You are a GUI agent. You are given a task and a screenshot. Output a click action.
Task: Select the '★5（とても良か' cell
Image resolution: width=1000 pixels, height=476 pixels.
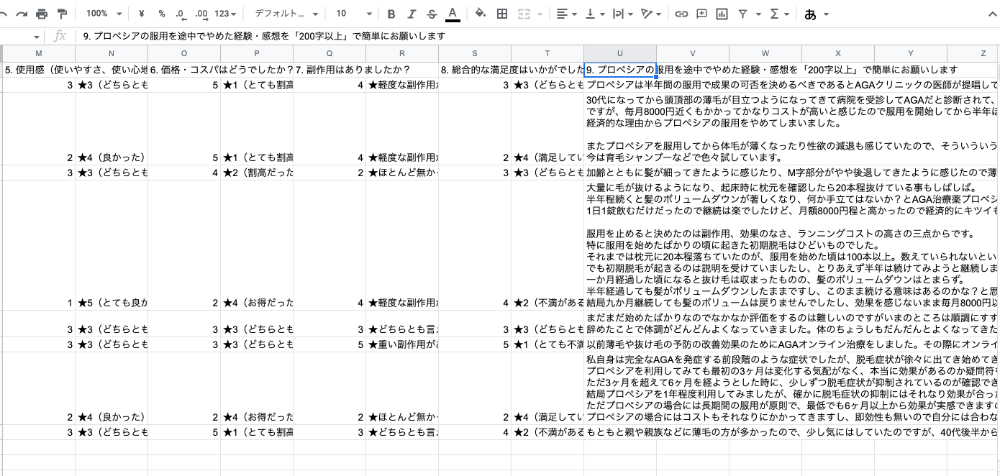[112, 246]
